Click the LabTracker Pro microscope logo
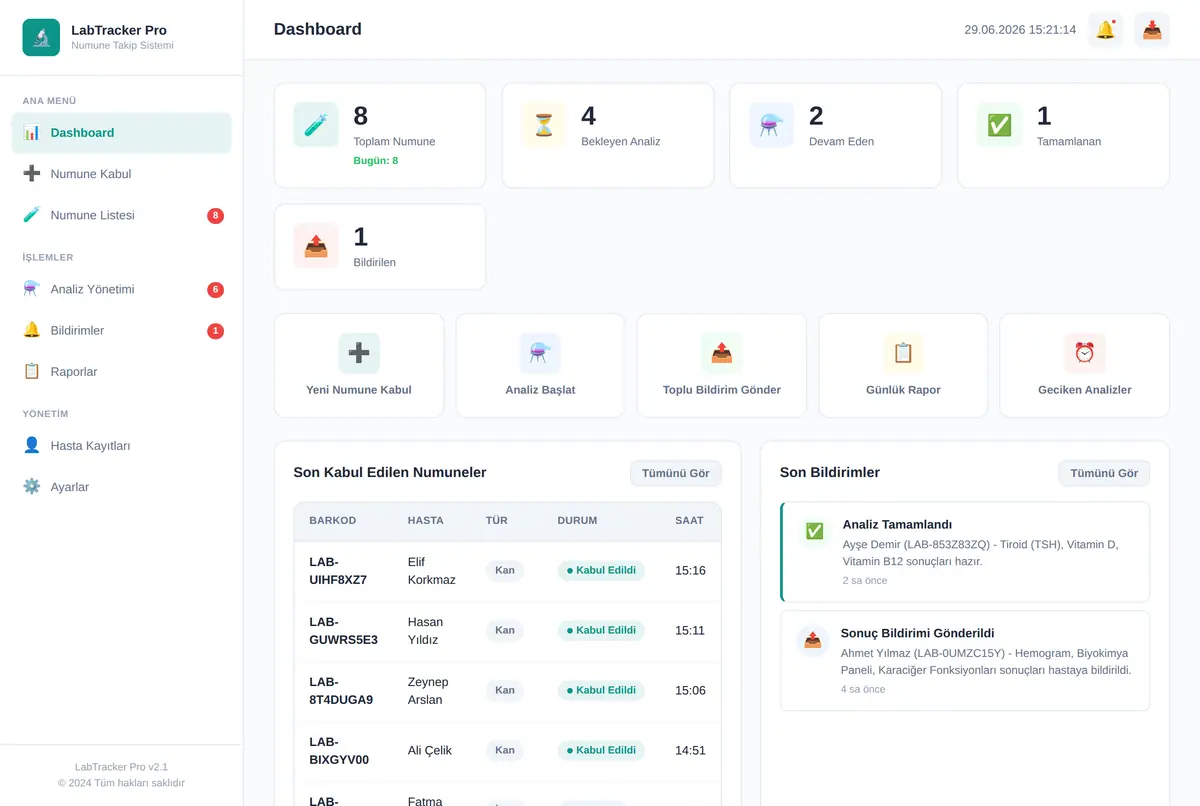The width and height of the screenshot is (1200, 806). point(41,37)
